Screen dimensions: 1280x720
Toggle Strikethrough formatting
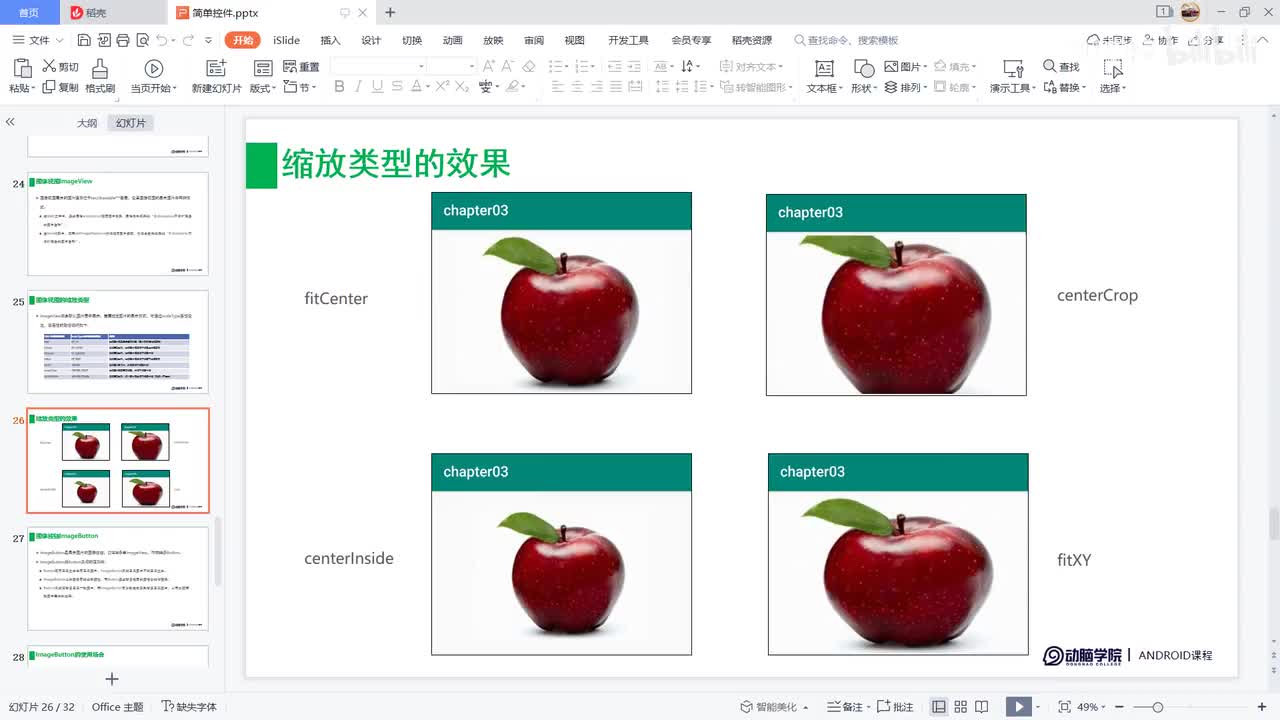click(399, 87)
